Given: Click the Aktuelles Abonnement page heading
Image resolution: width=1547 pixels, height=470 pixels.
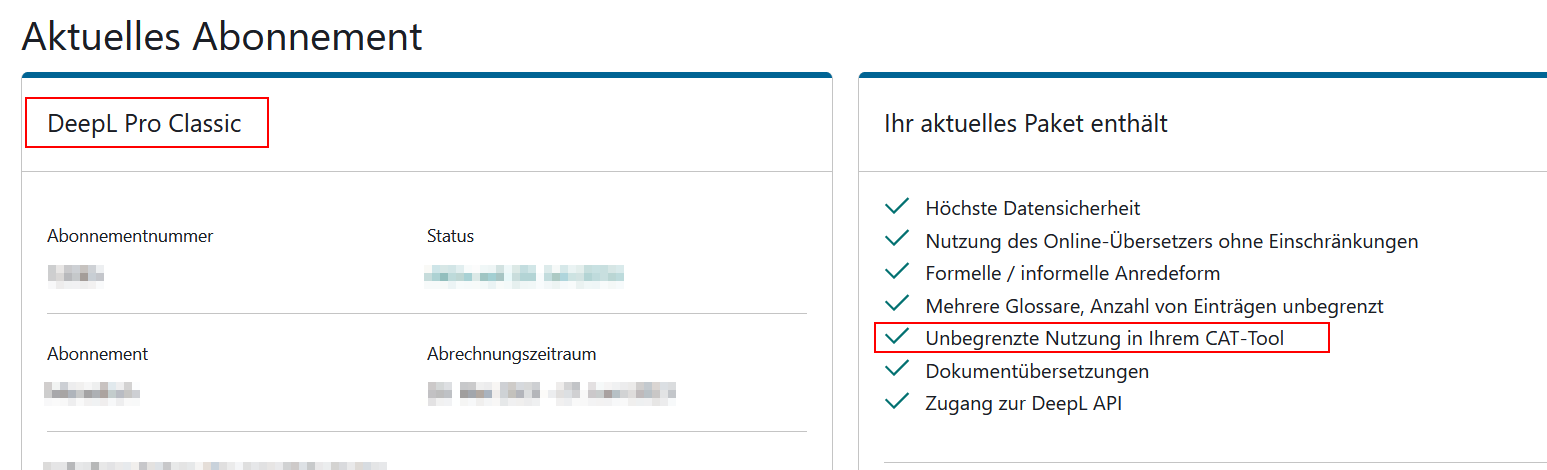Looking at the screenshot, I should click(222, 37).
